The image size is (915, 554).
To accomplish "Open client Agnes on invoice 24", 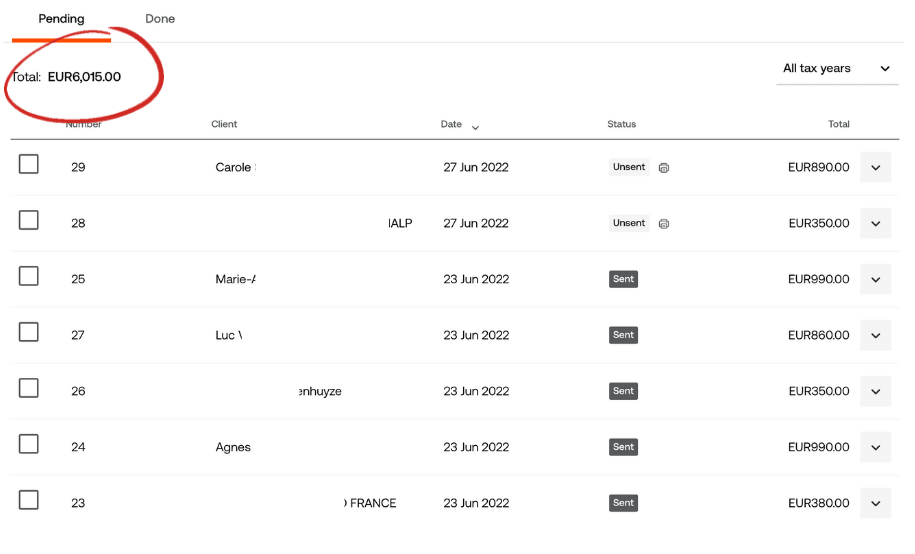I will (233, 447).
